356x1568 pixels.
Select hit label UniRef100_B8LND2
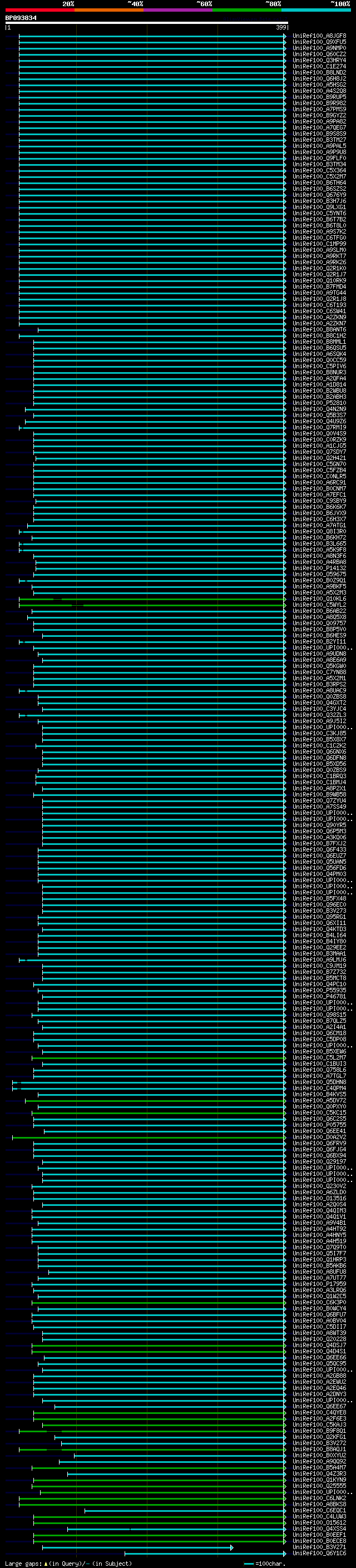[319, 72]
